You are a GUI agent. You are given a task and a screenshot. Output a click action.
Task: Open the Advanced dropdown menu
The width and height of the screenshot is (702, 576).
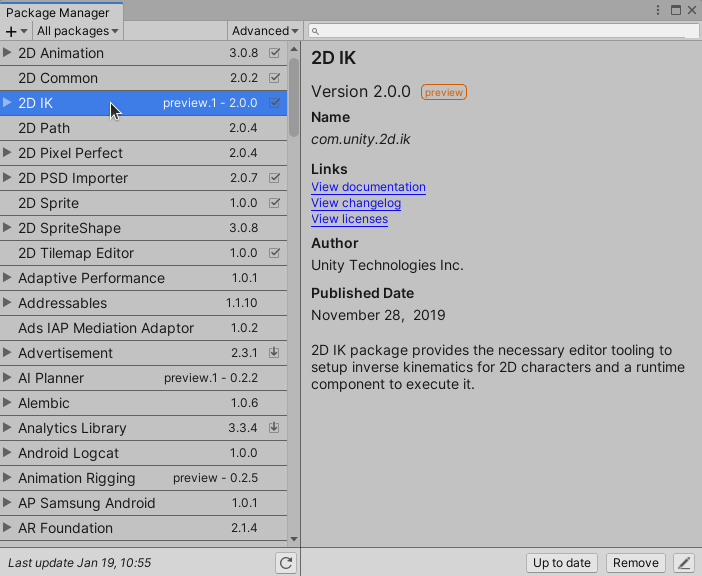tap(264, 31)
